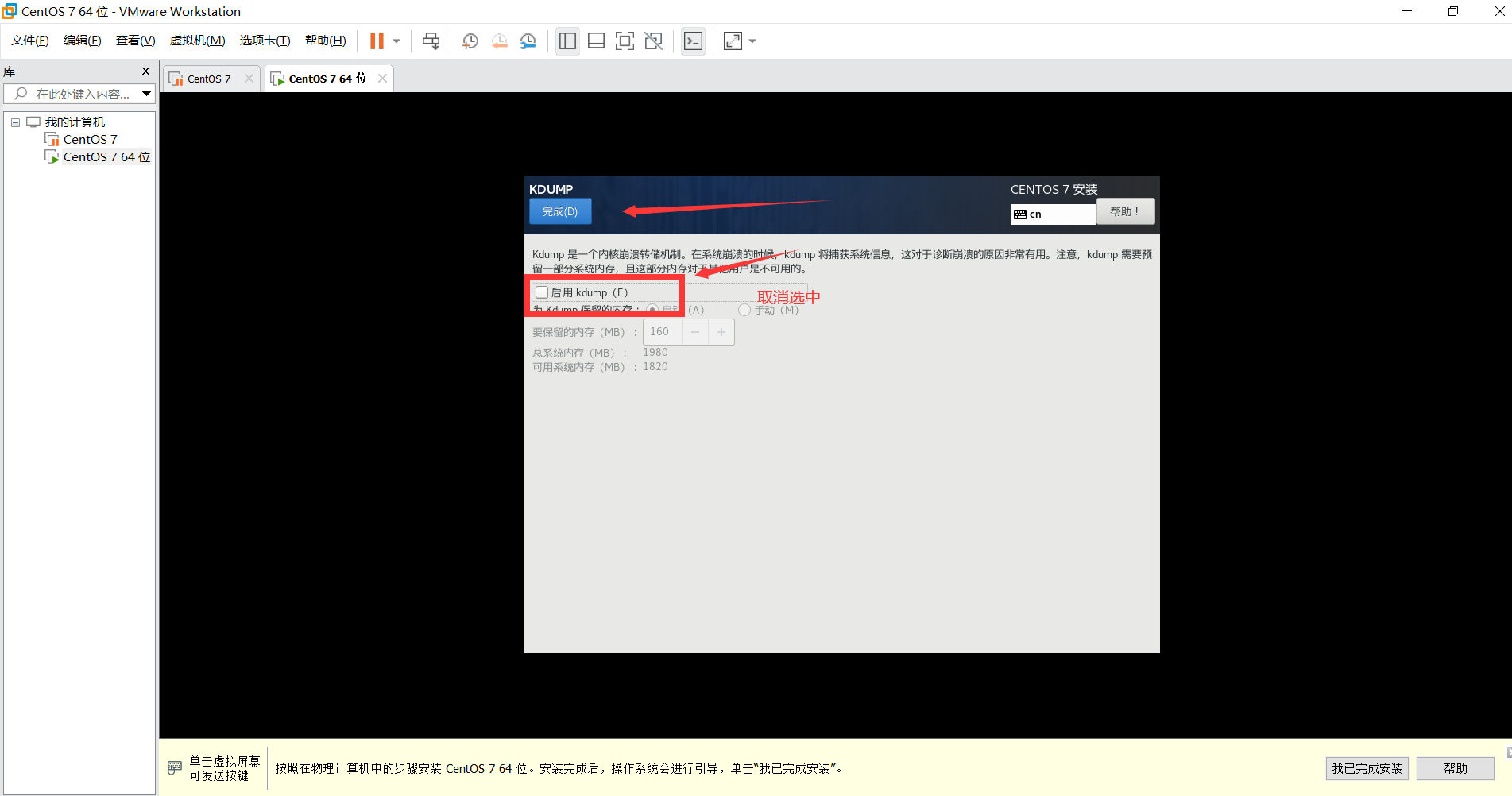Click the cn keyboard layout indicator

click(1053, 214)
